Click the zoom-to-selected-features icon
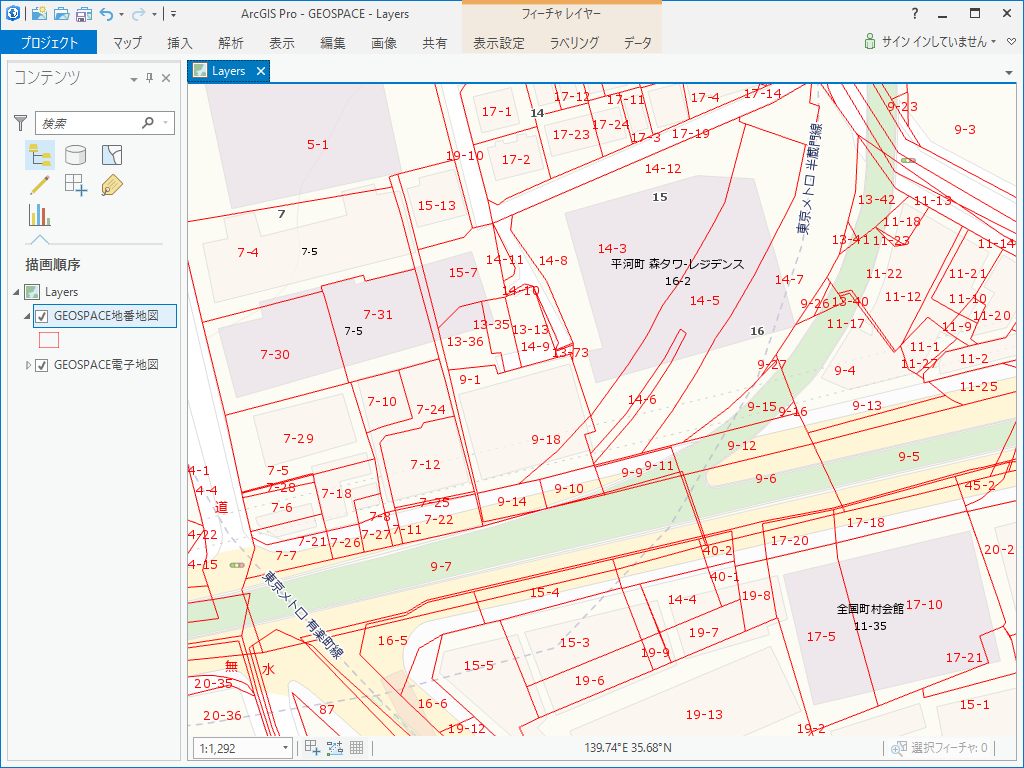The width and height of the screenshot is (1024, 768). (x=899, y=748)
